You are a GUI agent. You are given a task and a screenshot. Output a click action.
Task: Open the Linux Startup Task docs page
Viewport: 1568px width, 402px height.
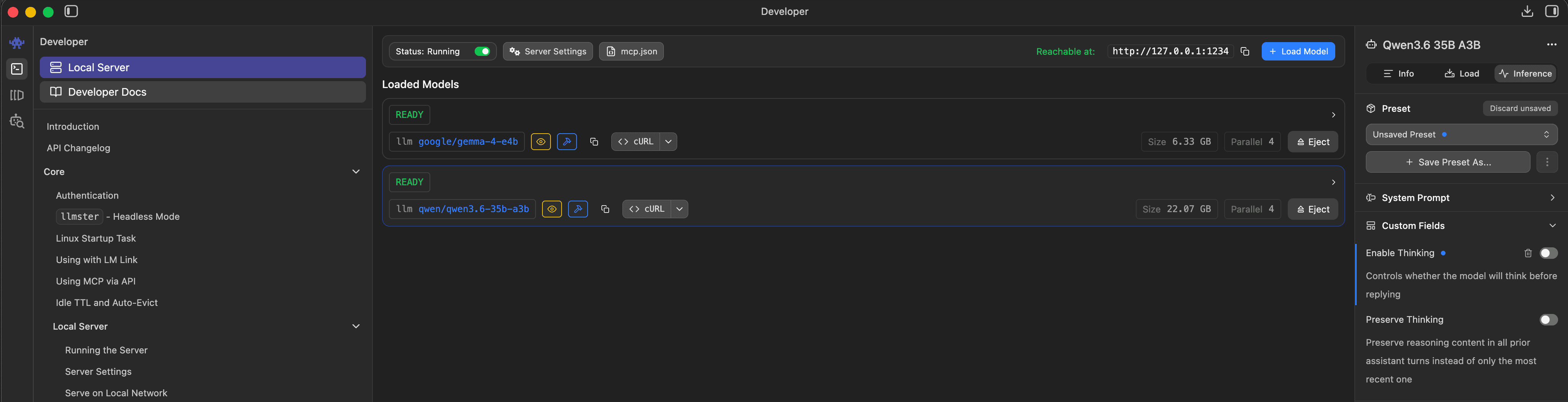[x=96, y=239]
